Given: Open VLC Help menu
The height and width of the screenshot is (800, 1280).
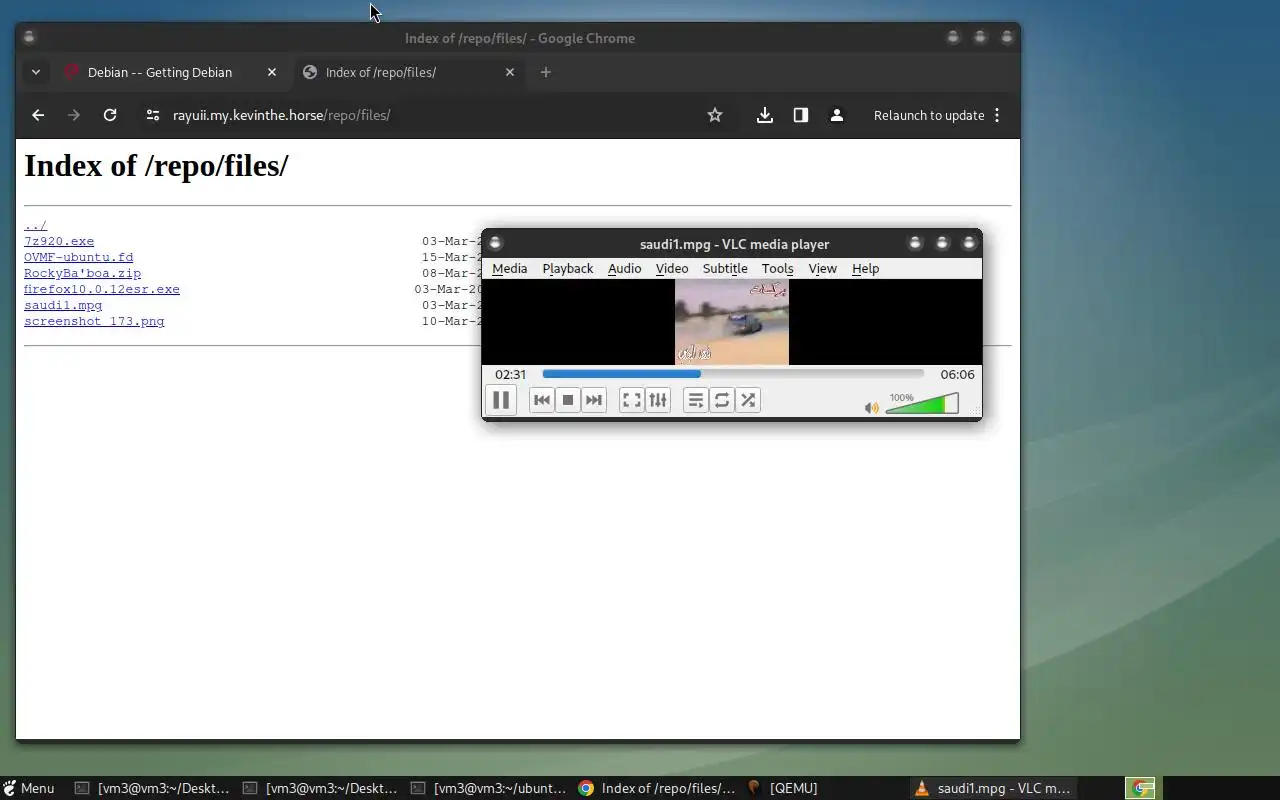Looking at the screenshot, I should point(865,268).
